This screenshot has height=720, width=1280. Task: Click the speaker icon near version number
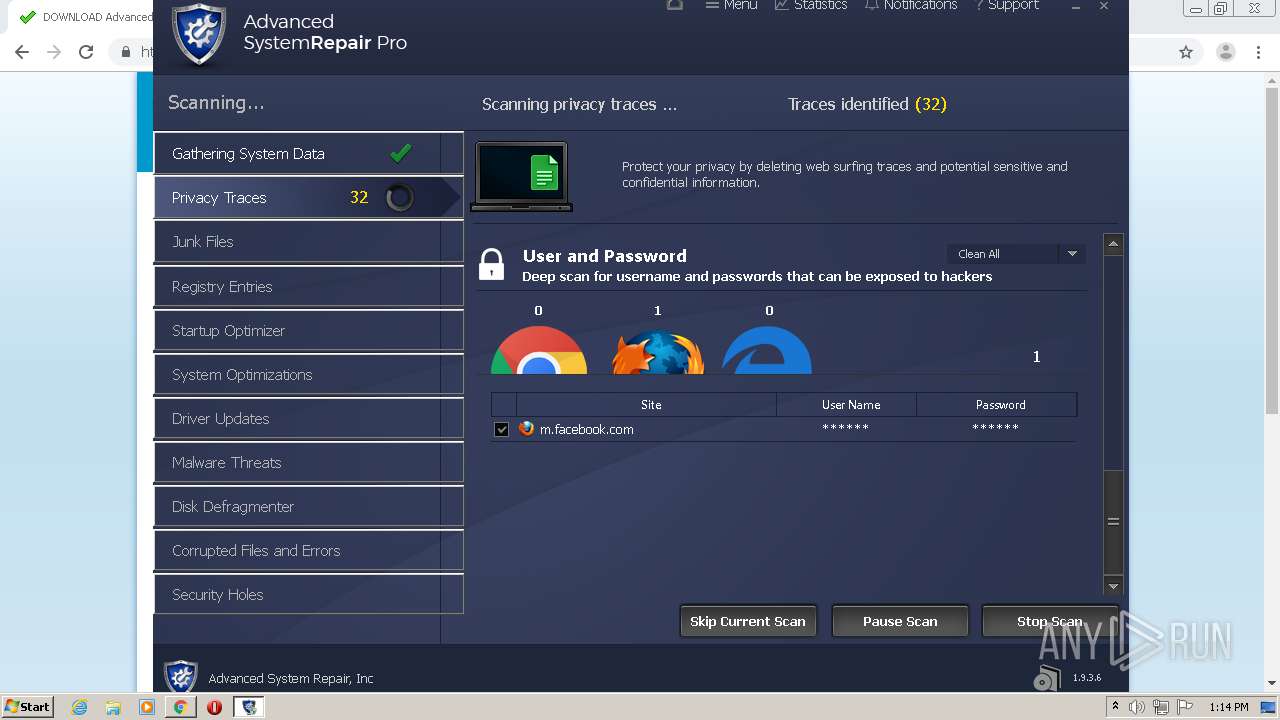[x=1046, y=678]
